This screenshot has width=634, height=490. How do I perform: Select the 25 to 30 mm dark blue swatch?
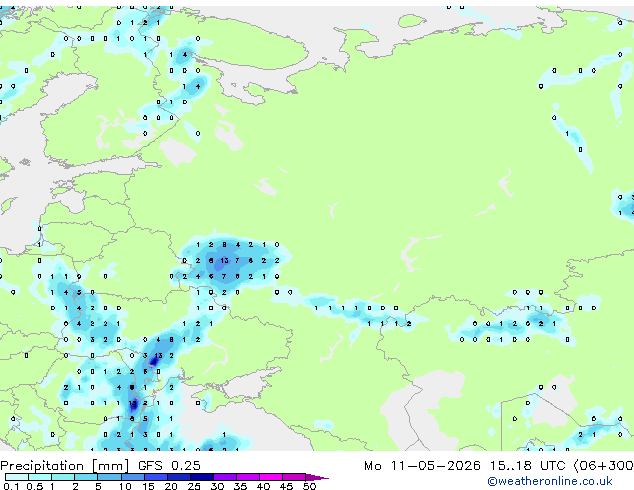pos(201,477)
